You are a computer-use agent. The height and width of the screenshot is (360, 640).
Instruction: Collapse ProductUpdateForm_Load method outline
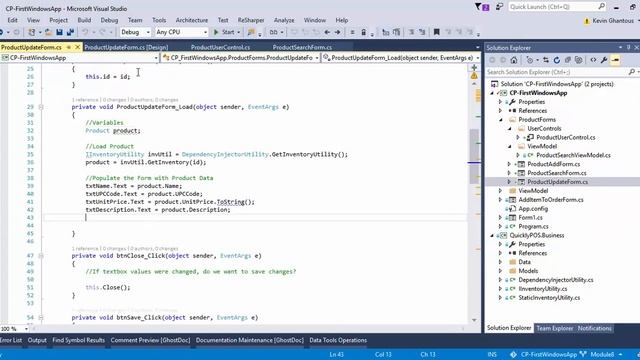pos(41,107)
